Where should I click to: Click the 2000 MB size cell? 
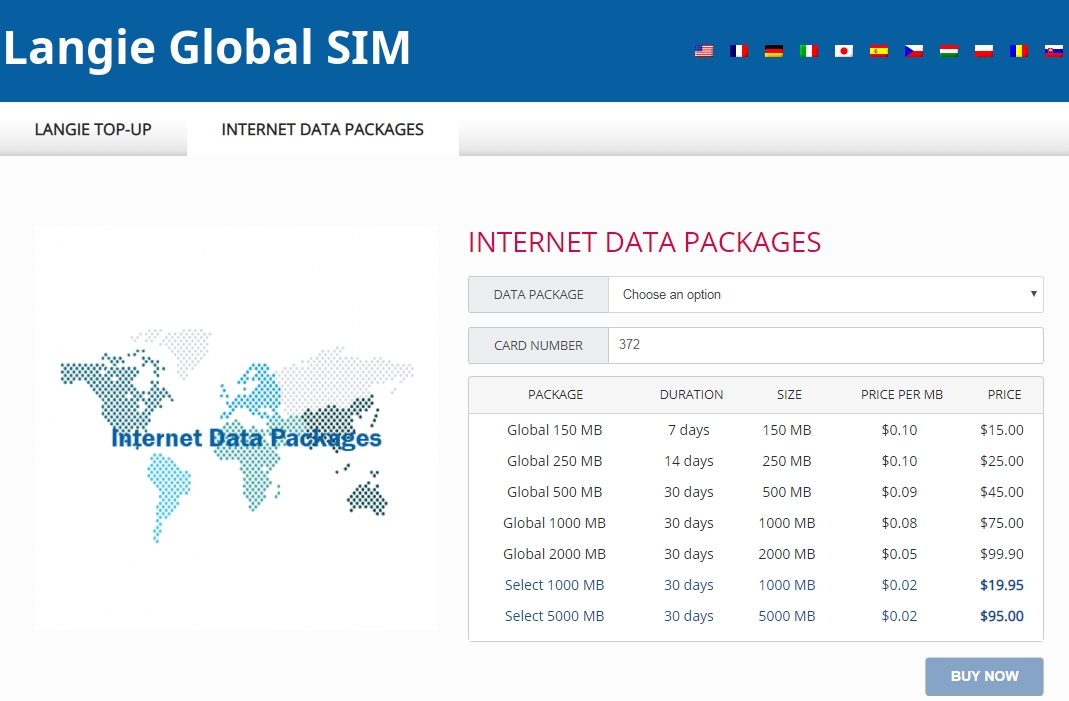[787, 554]
